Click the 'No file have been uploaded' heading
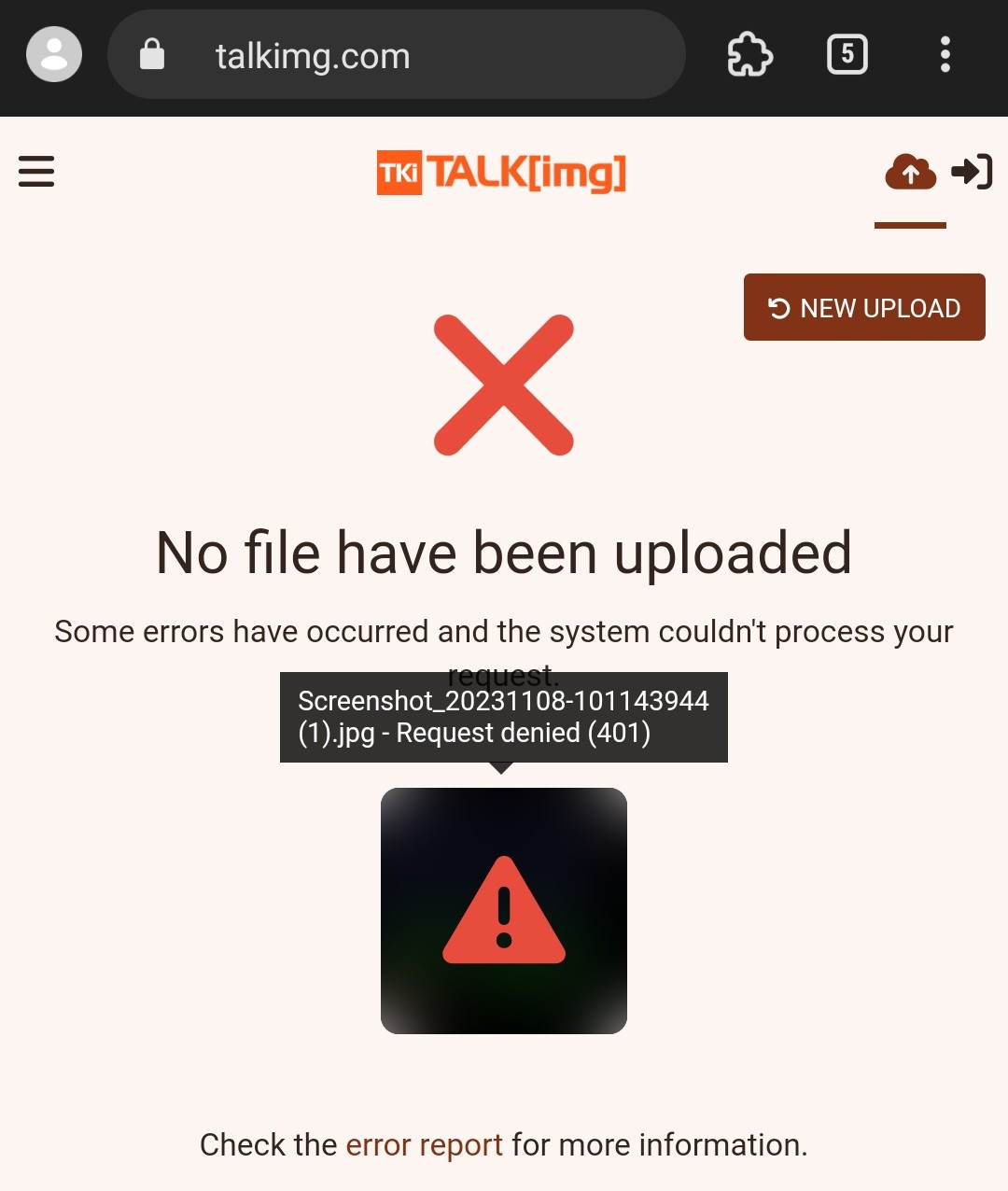 (x=504, y=553)
